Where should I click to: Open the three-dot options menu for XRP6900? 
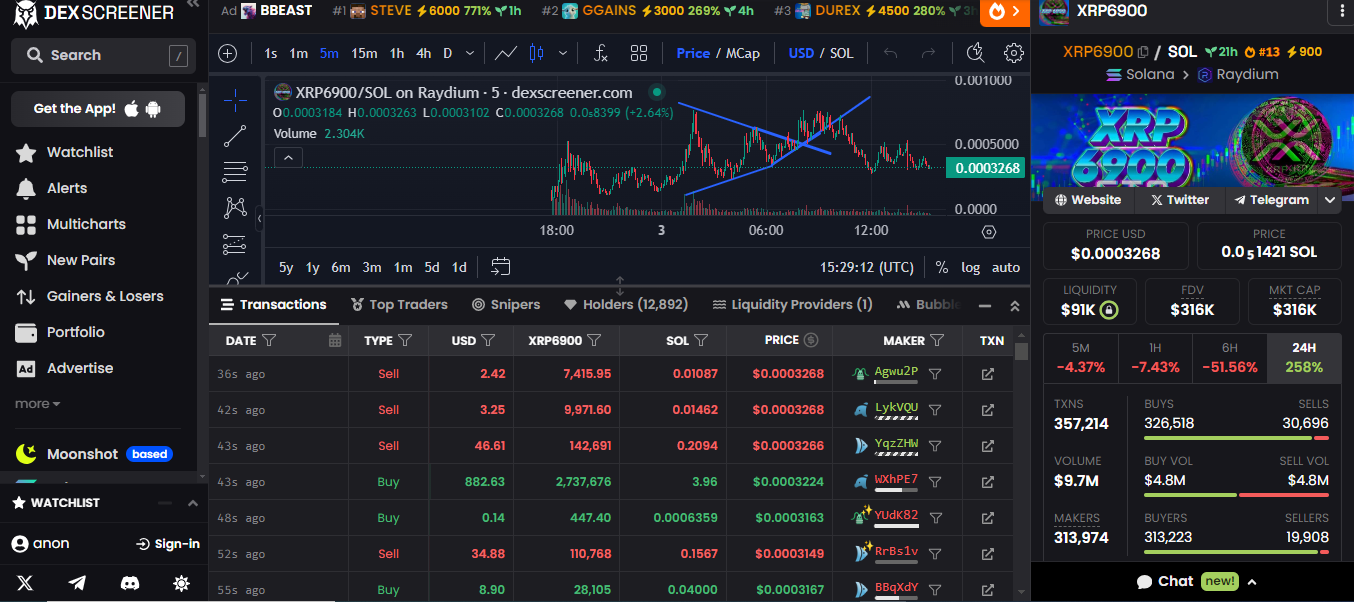click(1342, 12)
